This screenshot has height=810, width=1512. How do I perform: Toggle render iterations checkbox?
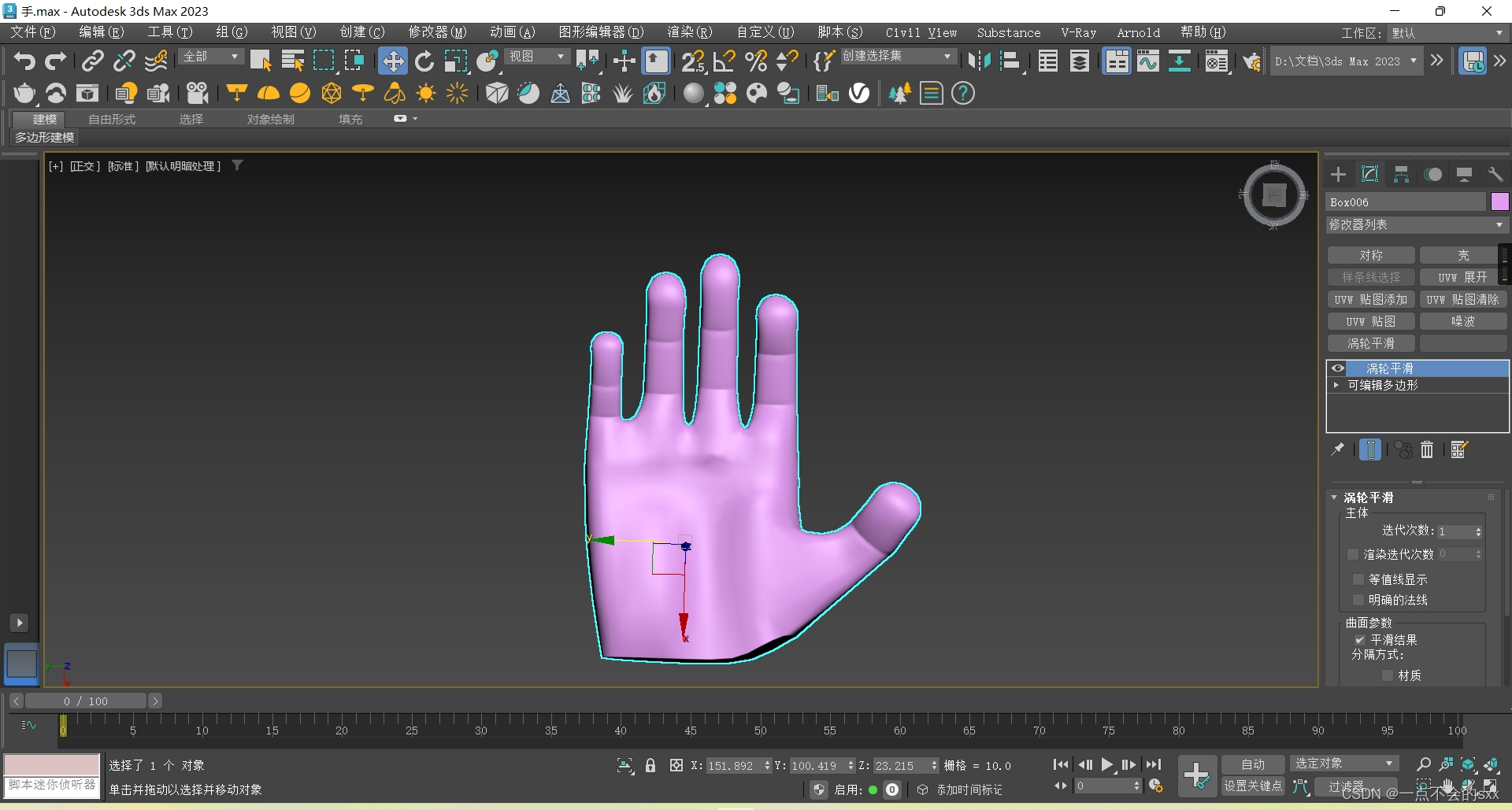tap(1353, 554)
